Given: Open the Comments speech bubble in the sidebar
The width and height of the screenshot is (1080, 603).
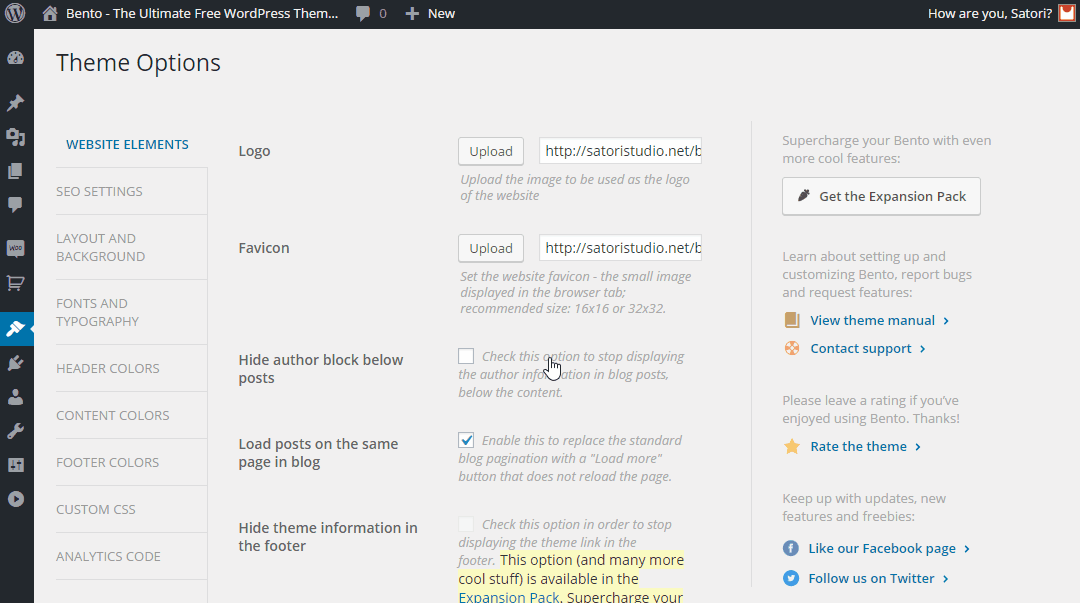Looking at the screenshot, I should click(15, 204).
